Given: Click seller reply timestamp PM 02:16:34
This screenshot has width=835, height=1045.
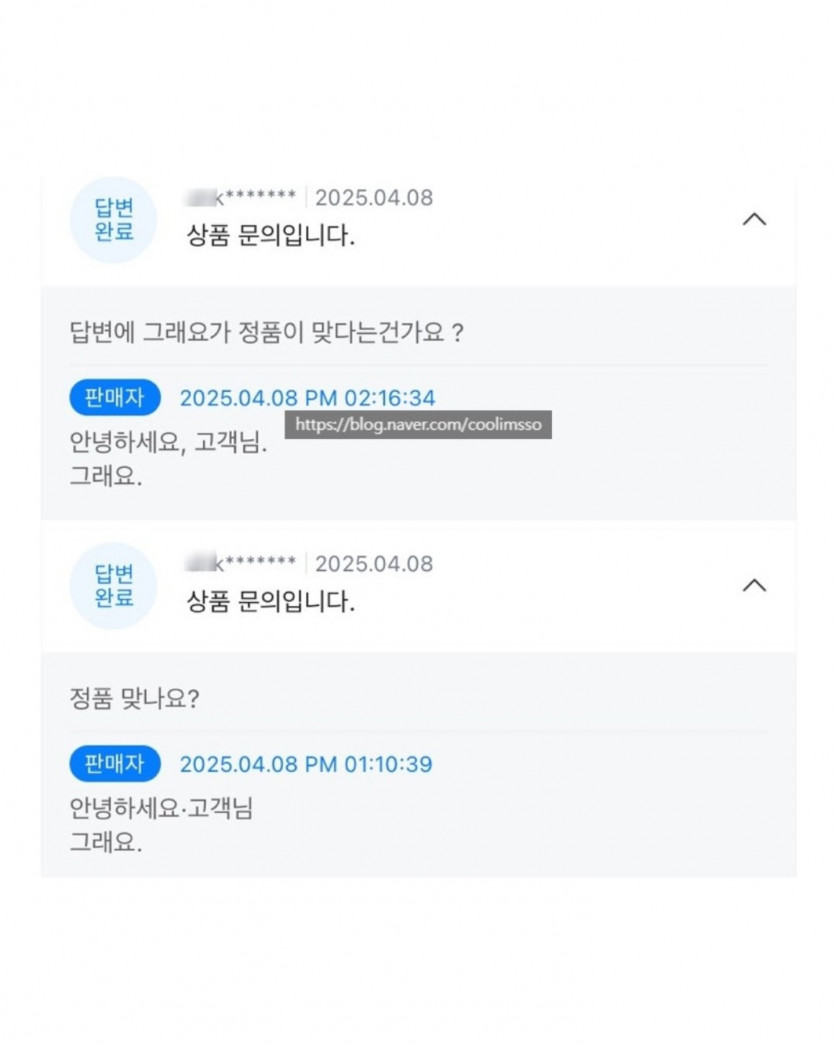Looking at the screenshot, I should [307, 398].
